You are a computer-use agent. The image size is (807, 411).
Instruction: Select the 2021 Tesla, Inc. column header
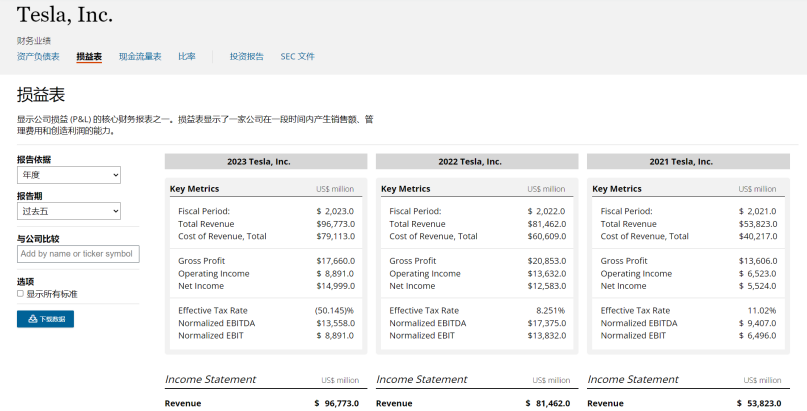[688, 162]
